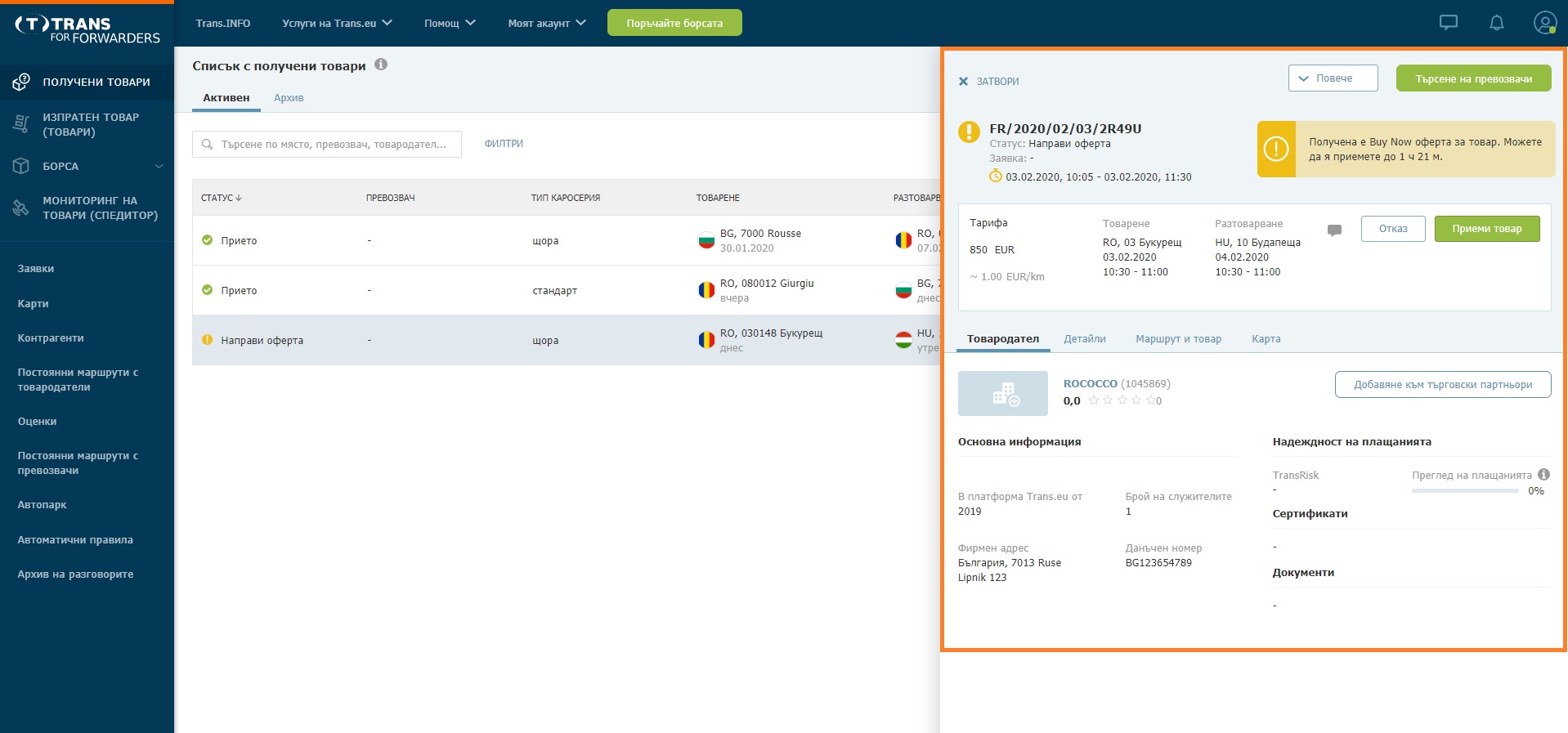The image size is (1568, 733).
Task: Expand the Помощ dropdown menu
Action: [x=450, y=23]
